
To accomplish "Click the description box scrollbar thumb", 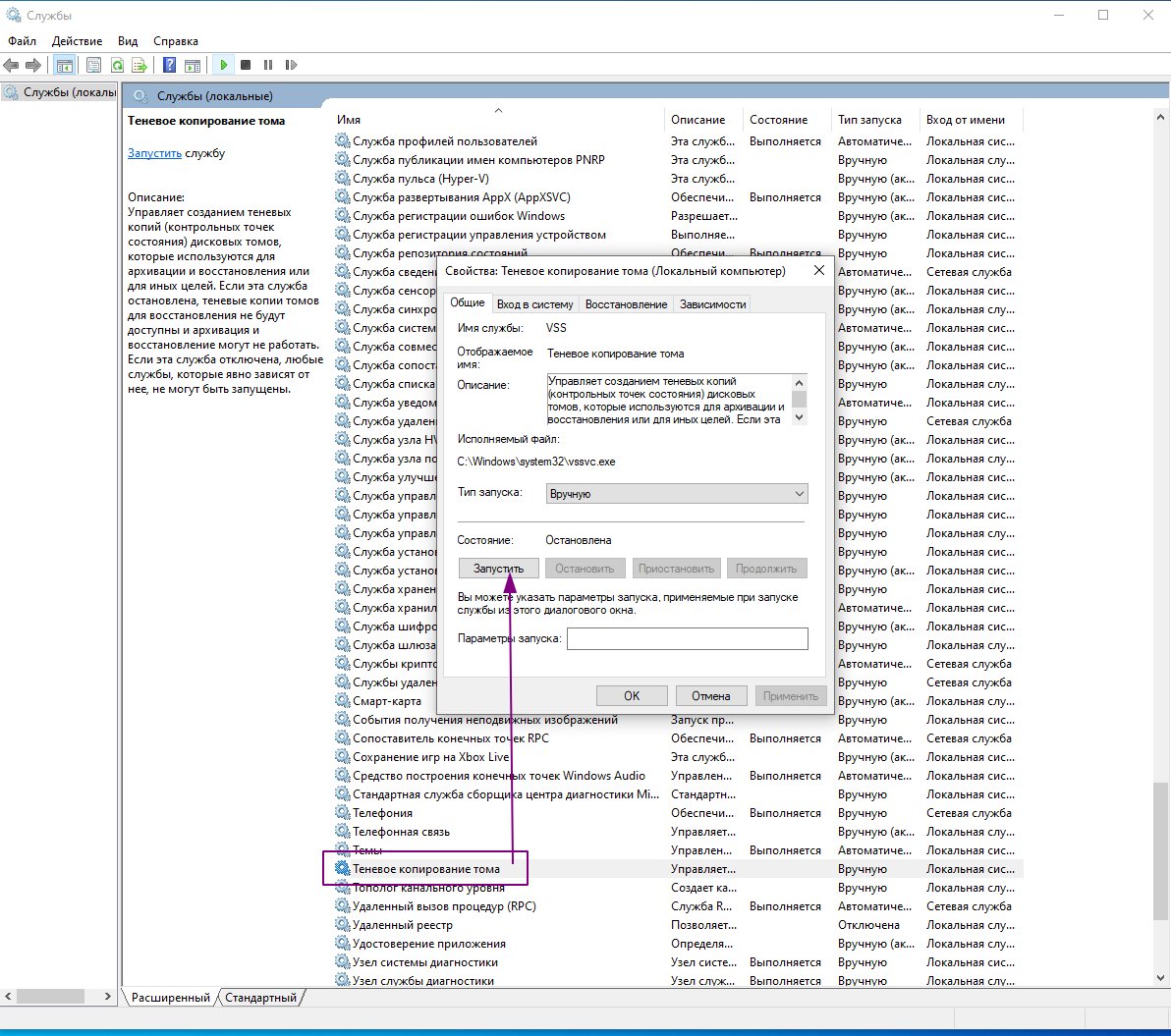I will [x=799, y=399].
